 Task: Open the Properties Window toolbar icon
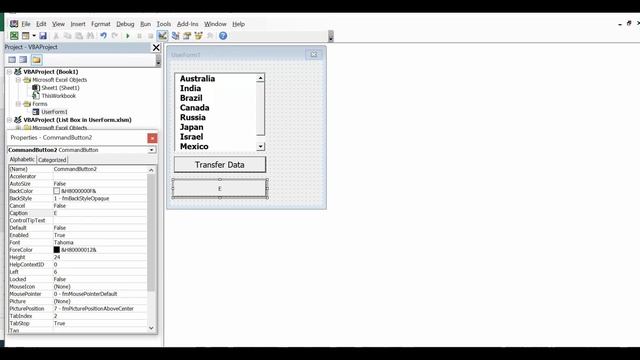(x=187, y=36)
